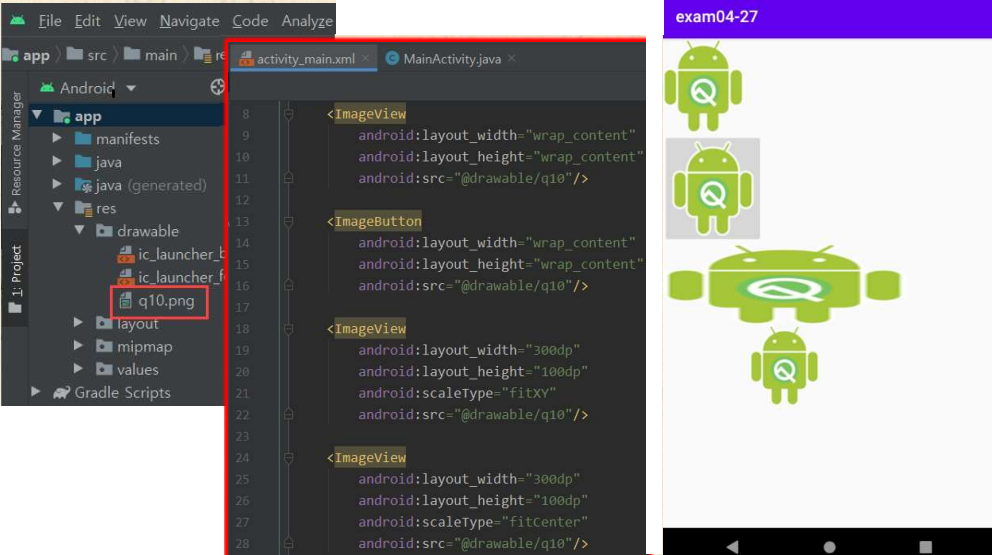Image resolution: width=992 pixels, height=555 pixels.
Task: Click the Android Studio logo icon
Action: click(x=18, y=20)
